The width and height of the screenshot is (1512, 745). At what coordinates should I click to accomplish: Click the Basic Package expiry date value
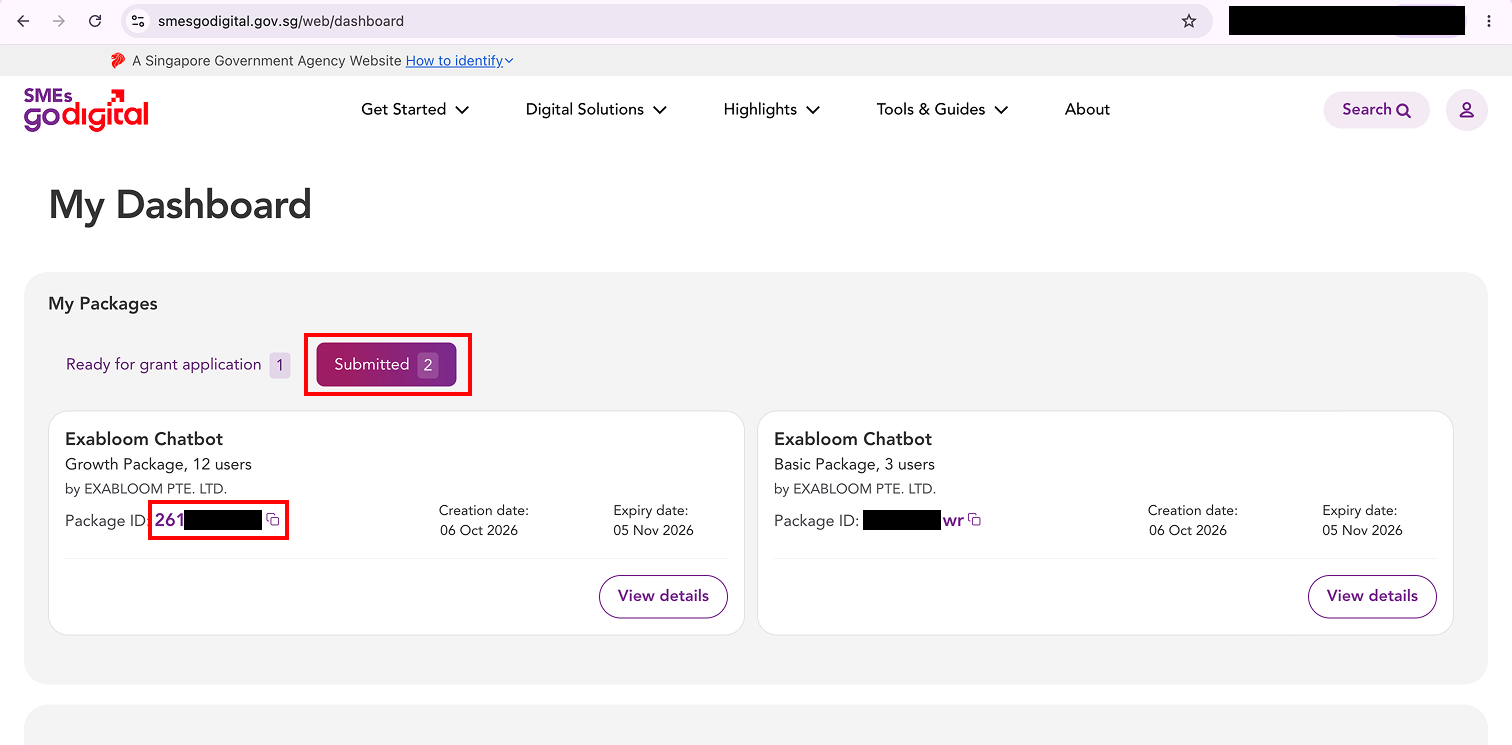tap(1362, 531)
